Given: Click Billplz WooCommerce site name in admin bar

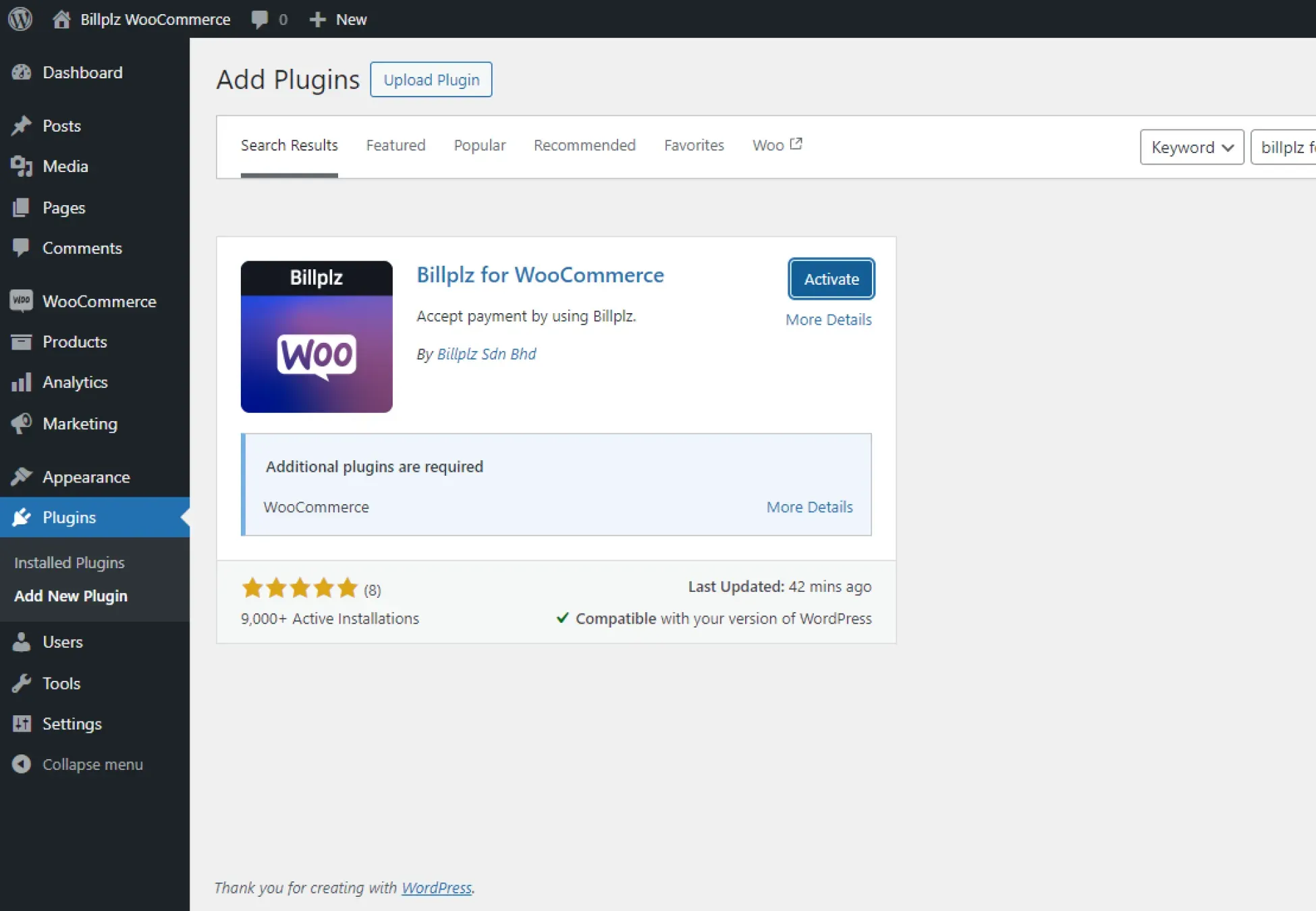Looking at the screenshot, I should [x=155, y=20].
